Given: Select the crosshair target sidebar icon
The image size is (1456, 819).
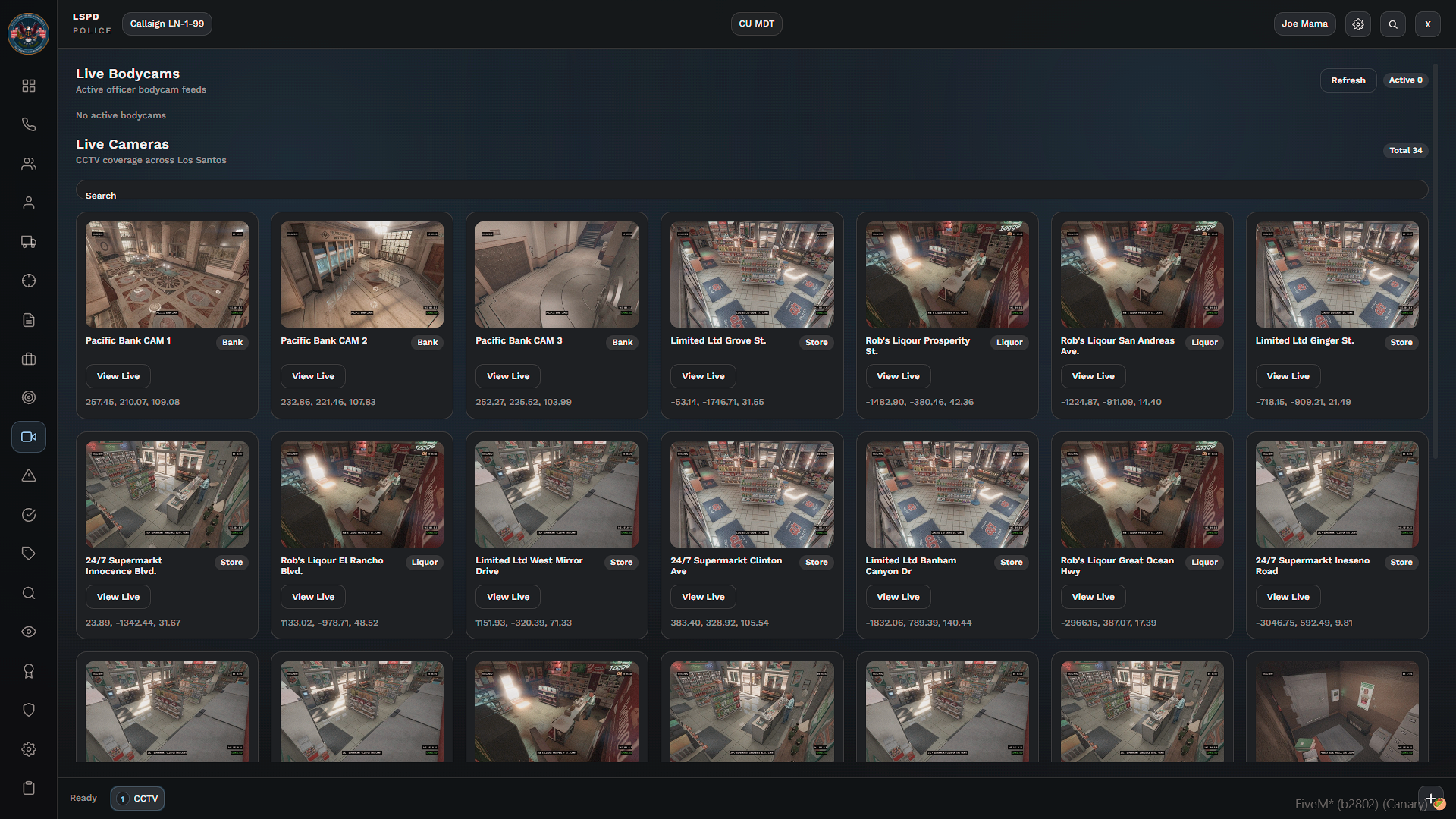Looking at the screenshot, I should tap(29, 281).
